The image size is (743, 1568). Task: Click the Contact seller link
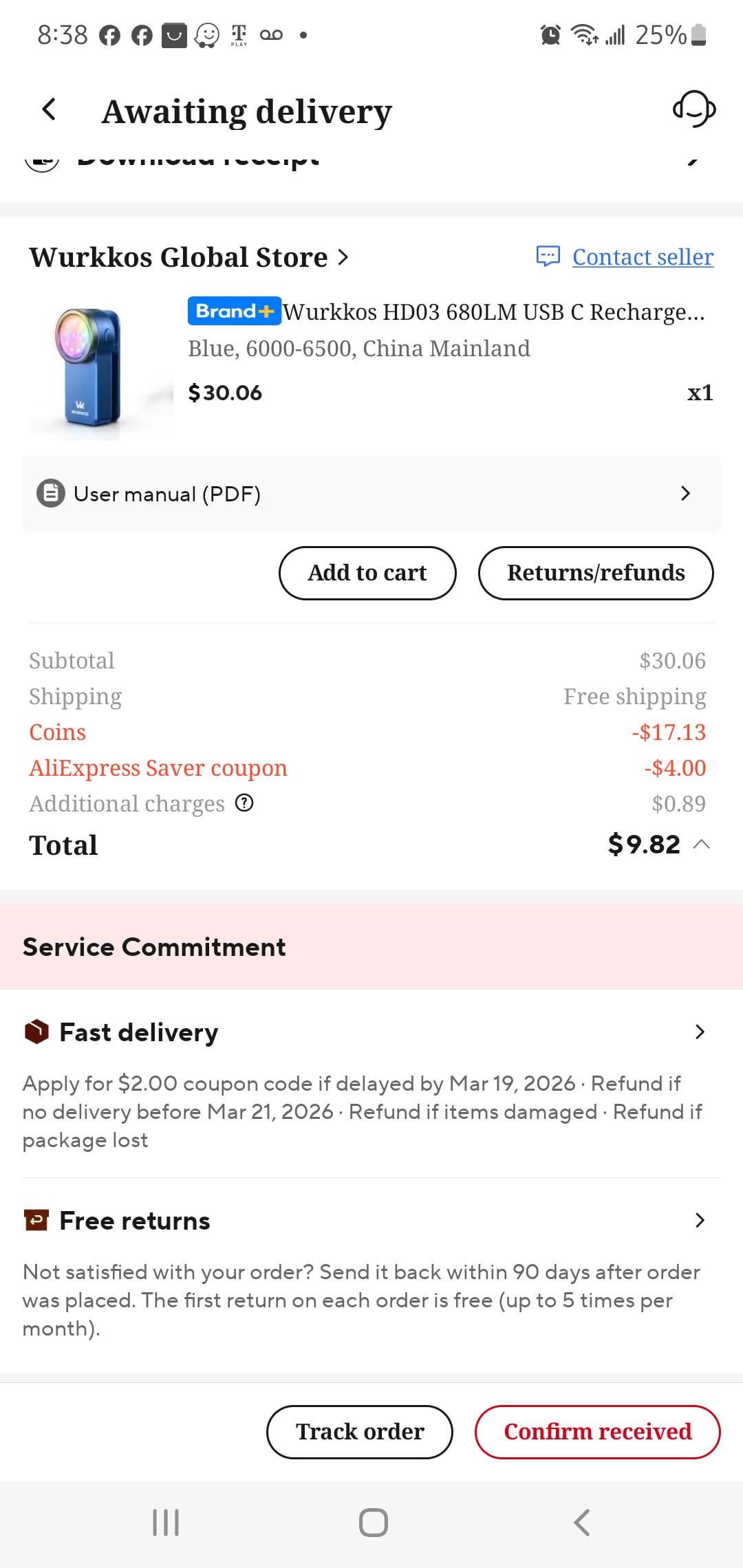click(643, 257)
